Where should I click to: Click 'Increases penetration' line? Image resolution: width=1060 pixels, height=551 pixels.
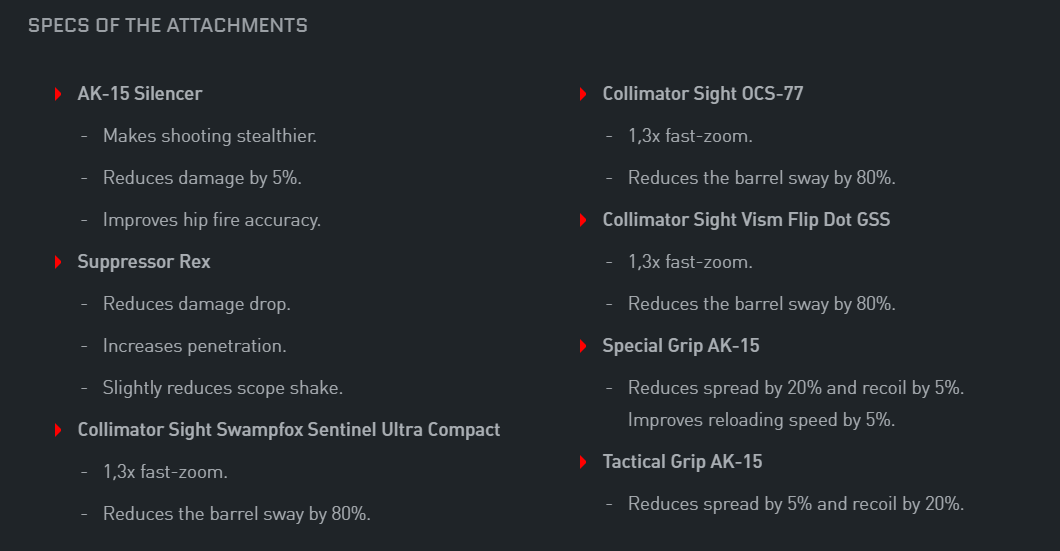(x=195, y=346)
